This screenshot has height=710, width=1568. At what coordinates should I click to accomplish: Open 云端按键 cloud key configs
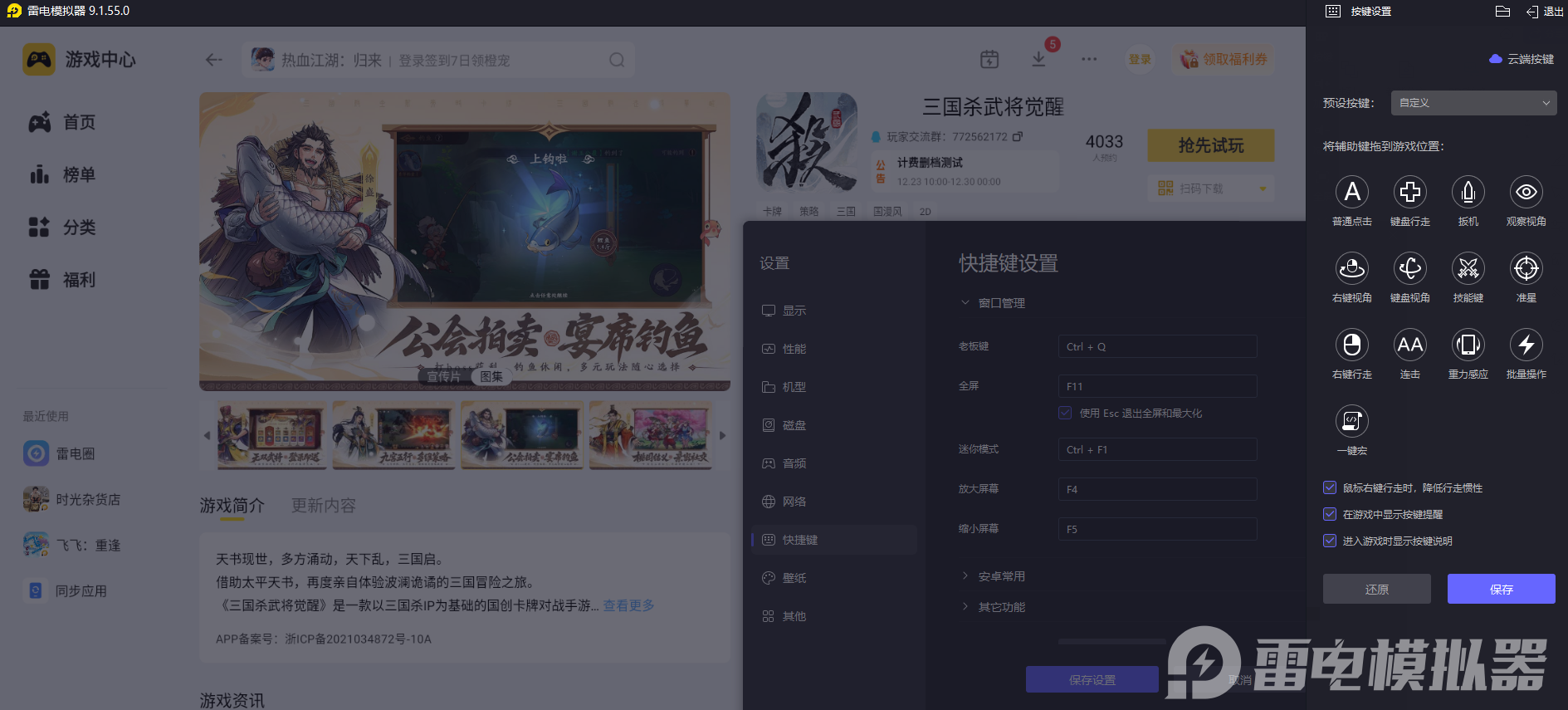pyautogui.click(x=1522, y=59)
